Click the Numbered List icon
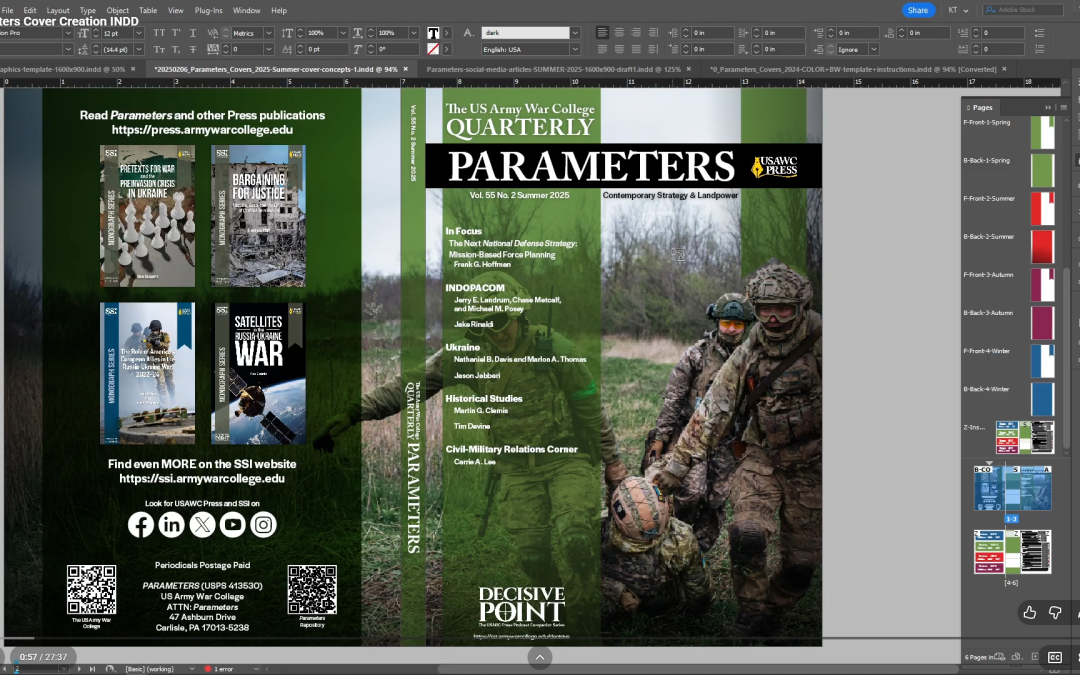 [1039, 50]
